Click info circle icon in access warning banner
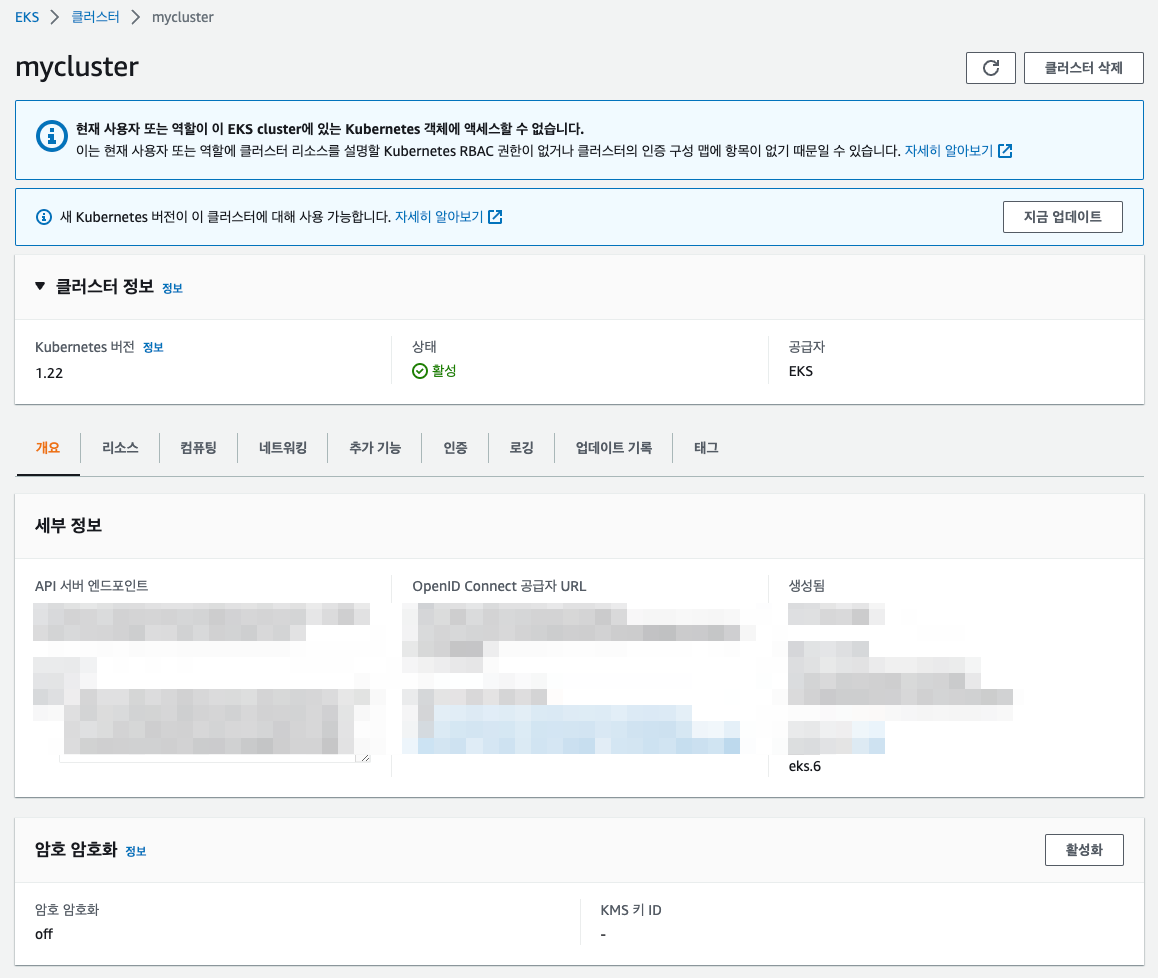Viewport: 1158px width, 978px height. click(52, 136)
